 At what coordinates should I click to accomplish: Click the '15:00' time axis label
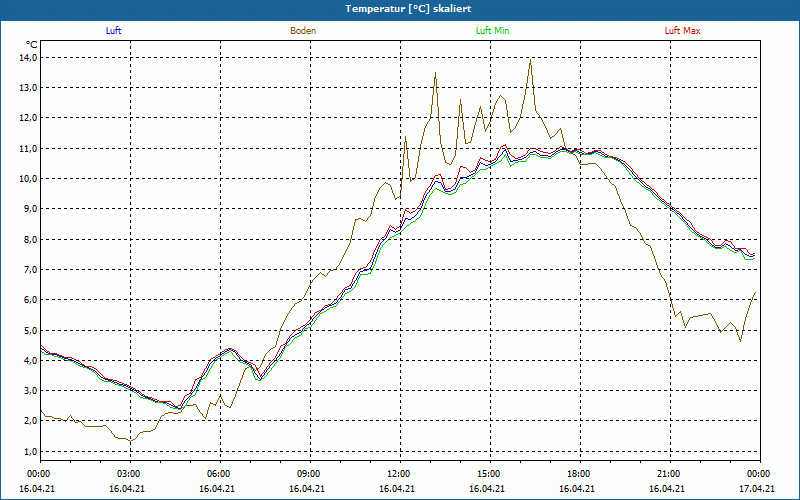[487, 474]
